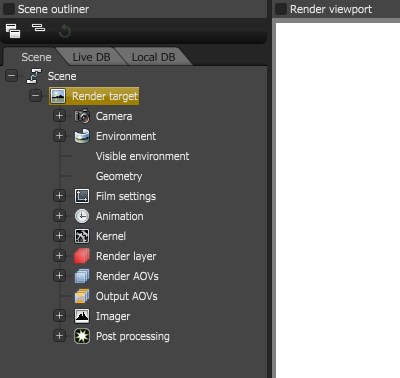Expand the Film settings node
400x378 pixels.
pyautogui.click(x=59, y=196)
